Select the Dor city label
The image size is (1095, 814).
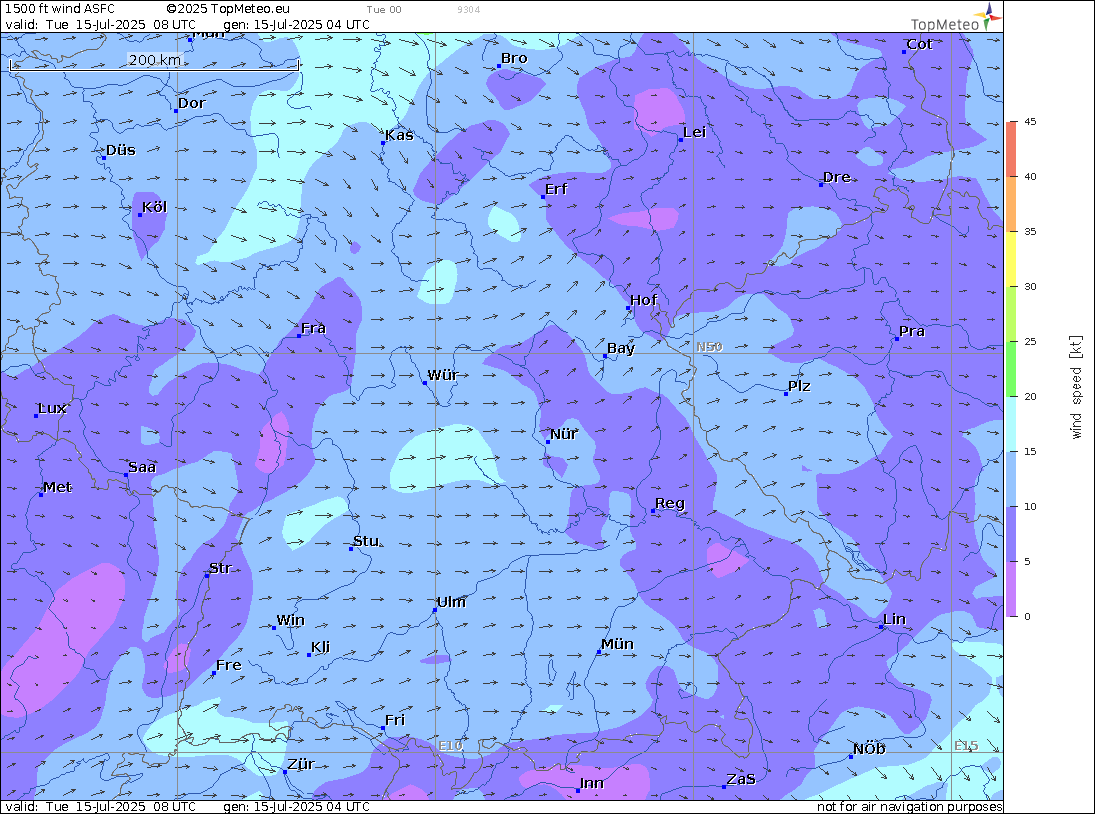click(x=191, y=103)
